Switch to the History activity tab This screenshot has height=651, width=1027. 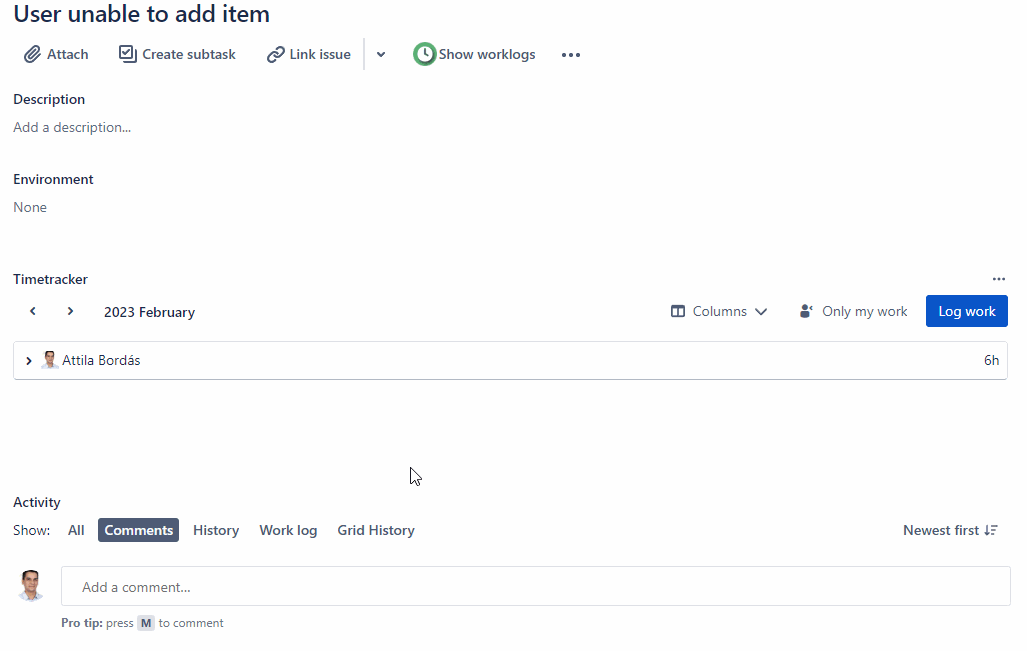tap(216, 531)
